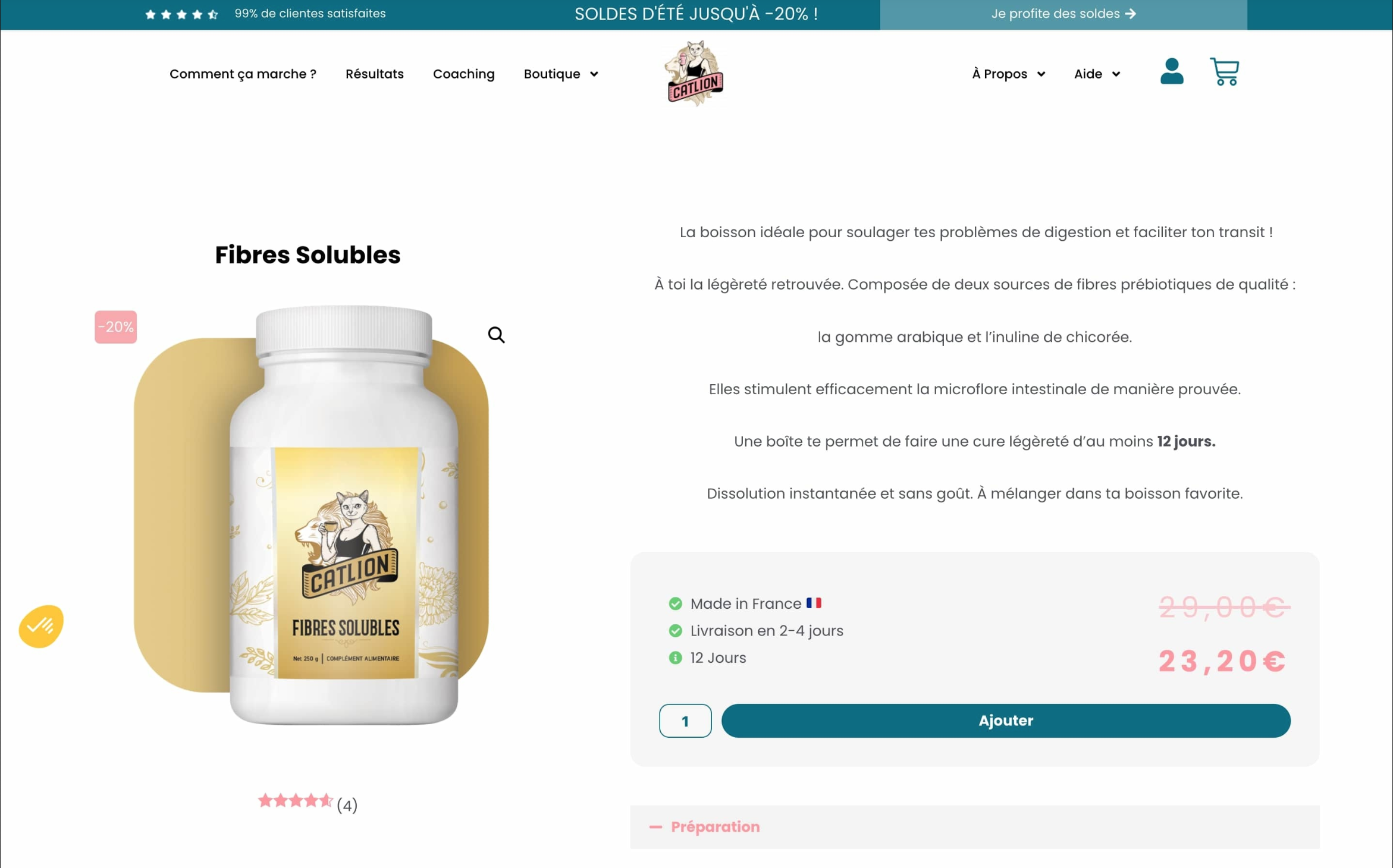The image size is (1393, 868).
Task: Open the Aide dropdown menu
Action: coord(1097,74)
